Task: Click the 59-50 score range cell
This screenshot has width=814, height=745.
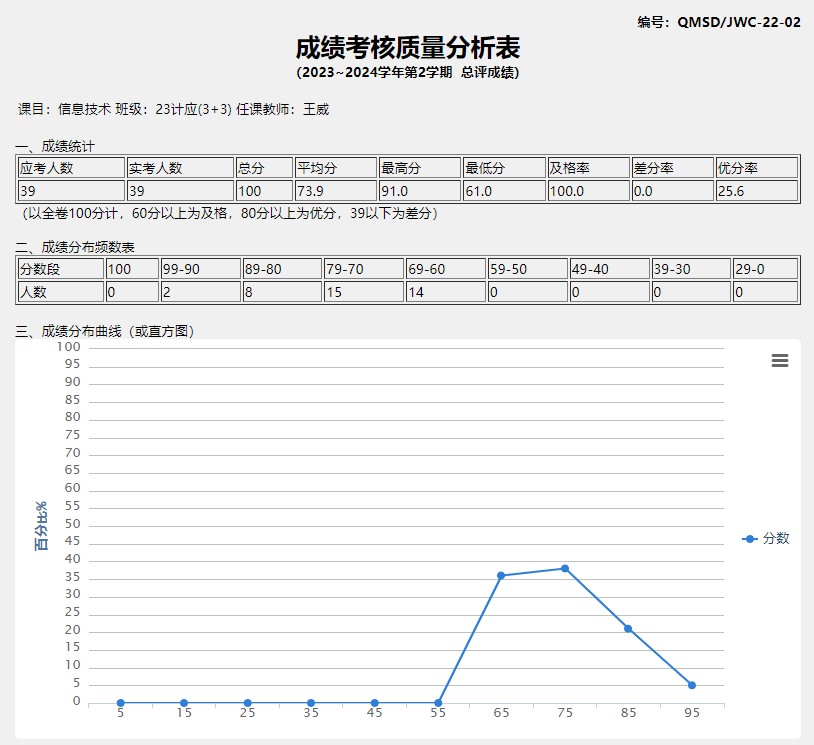Action: click(x=527, y=269)
